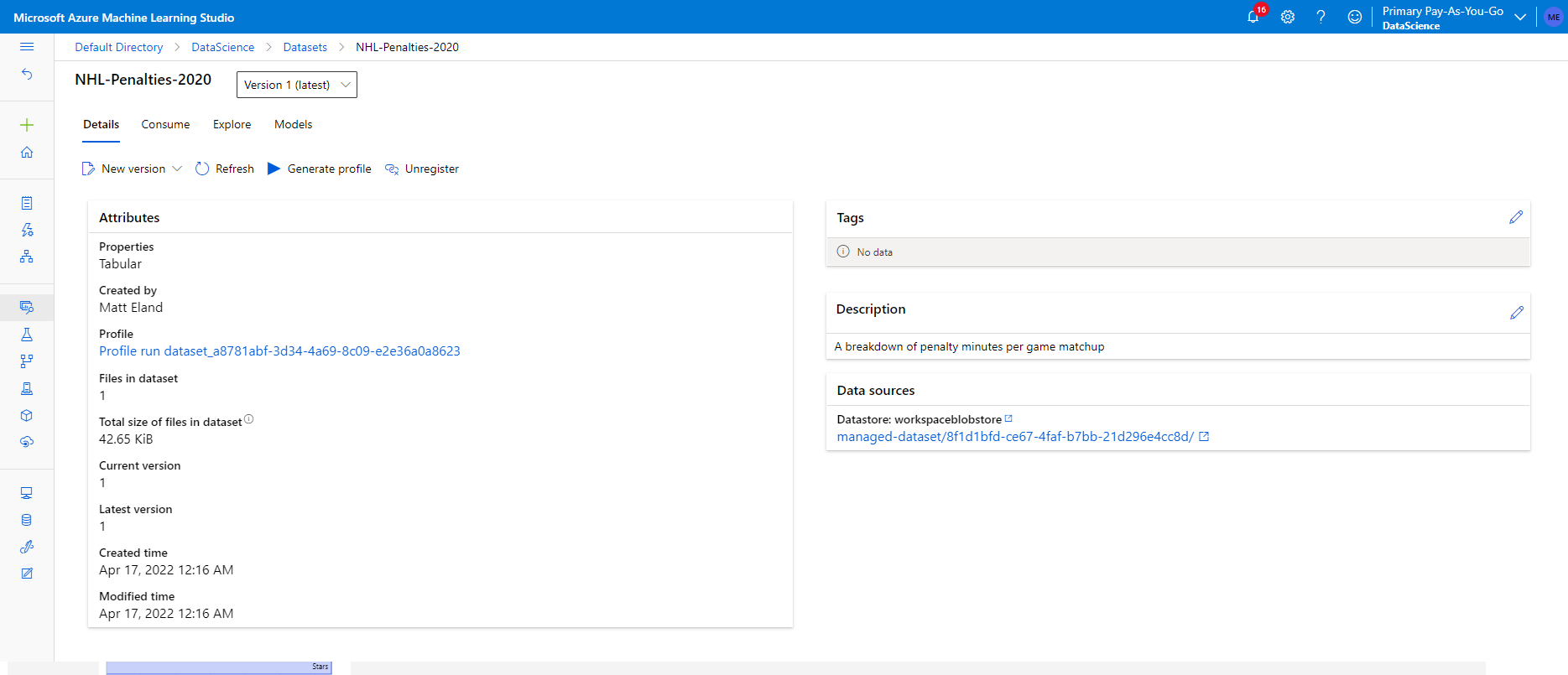Screen dimensions: 1568x675
Task: Go to Datasets breadcrumb
Action: [305, 47]
